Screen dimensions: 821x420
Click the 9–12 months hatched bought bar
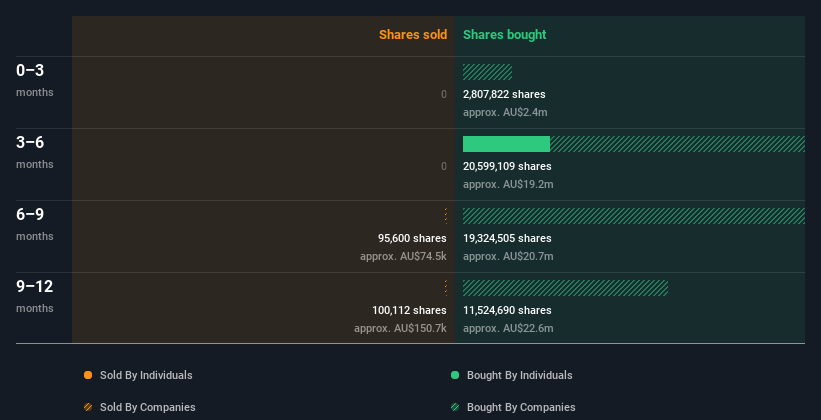tap(565, 288)
